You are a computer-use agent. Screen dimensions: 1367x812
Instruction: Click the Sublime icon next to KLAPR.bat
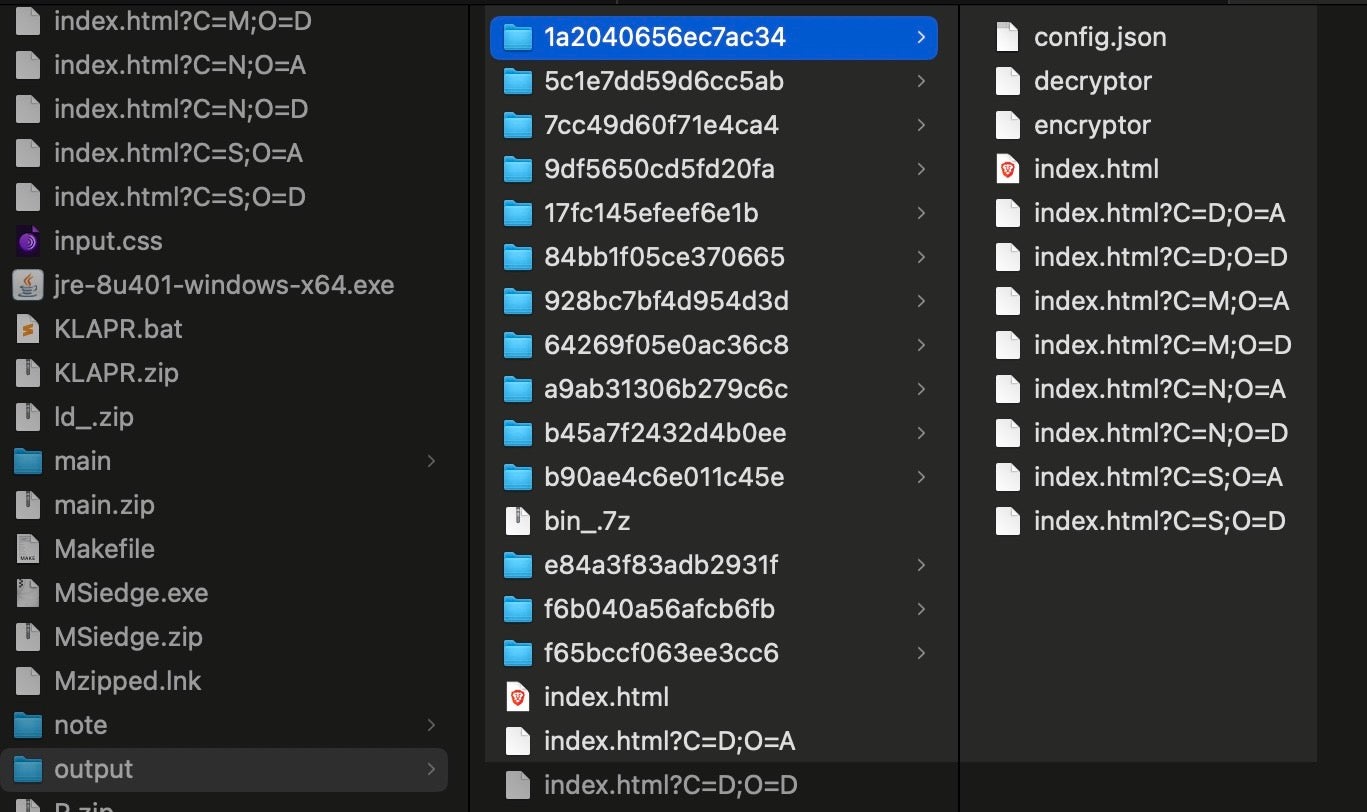point(28,329)
